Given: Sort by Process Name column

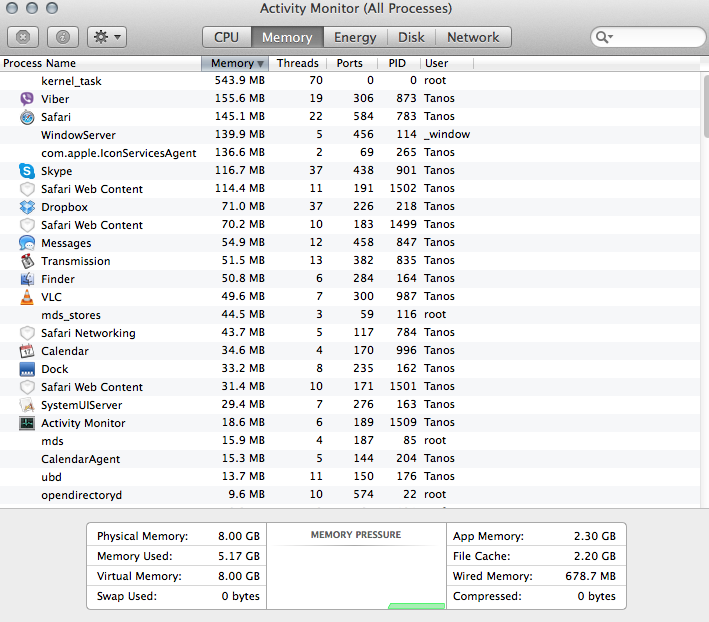Looking at the screenshot, I should pyautogui.click(x=100, y=63).
